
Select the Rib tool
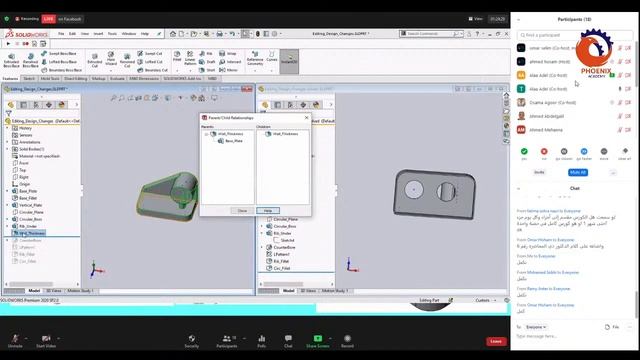coord(206,53)
